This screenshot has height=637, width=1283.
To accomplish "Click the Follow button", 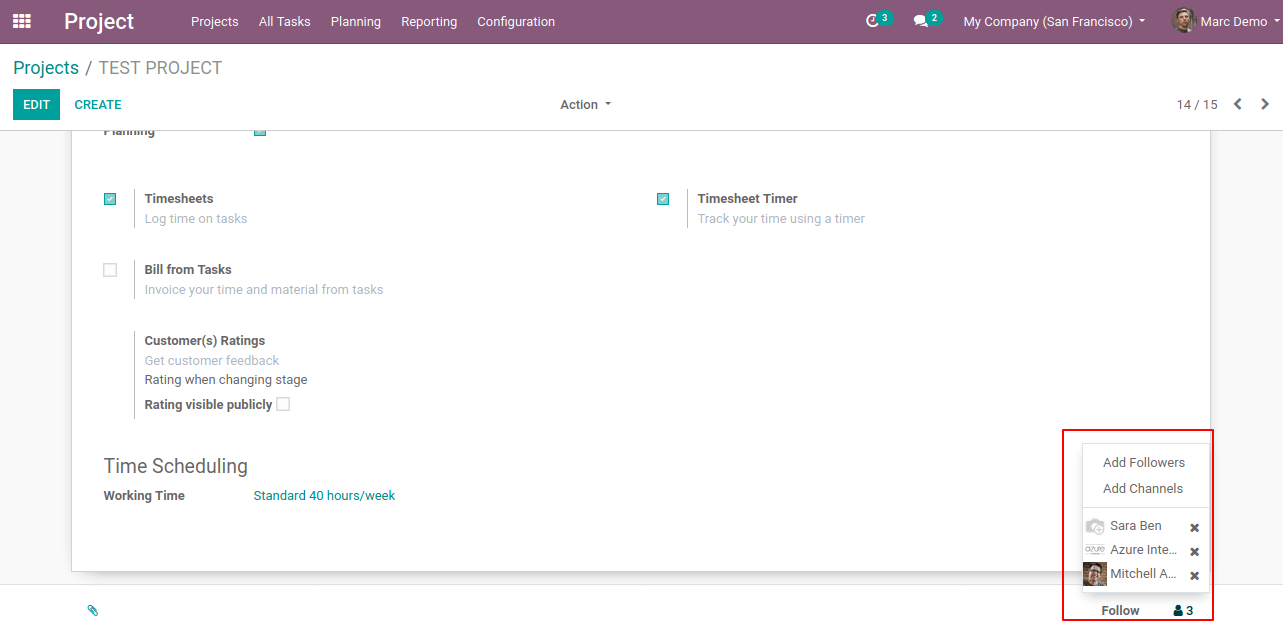I will click(1120, 611).
